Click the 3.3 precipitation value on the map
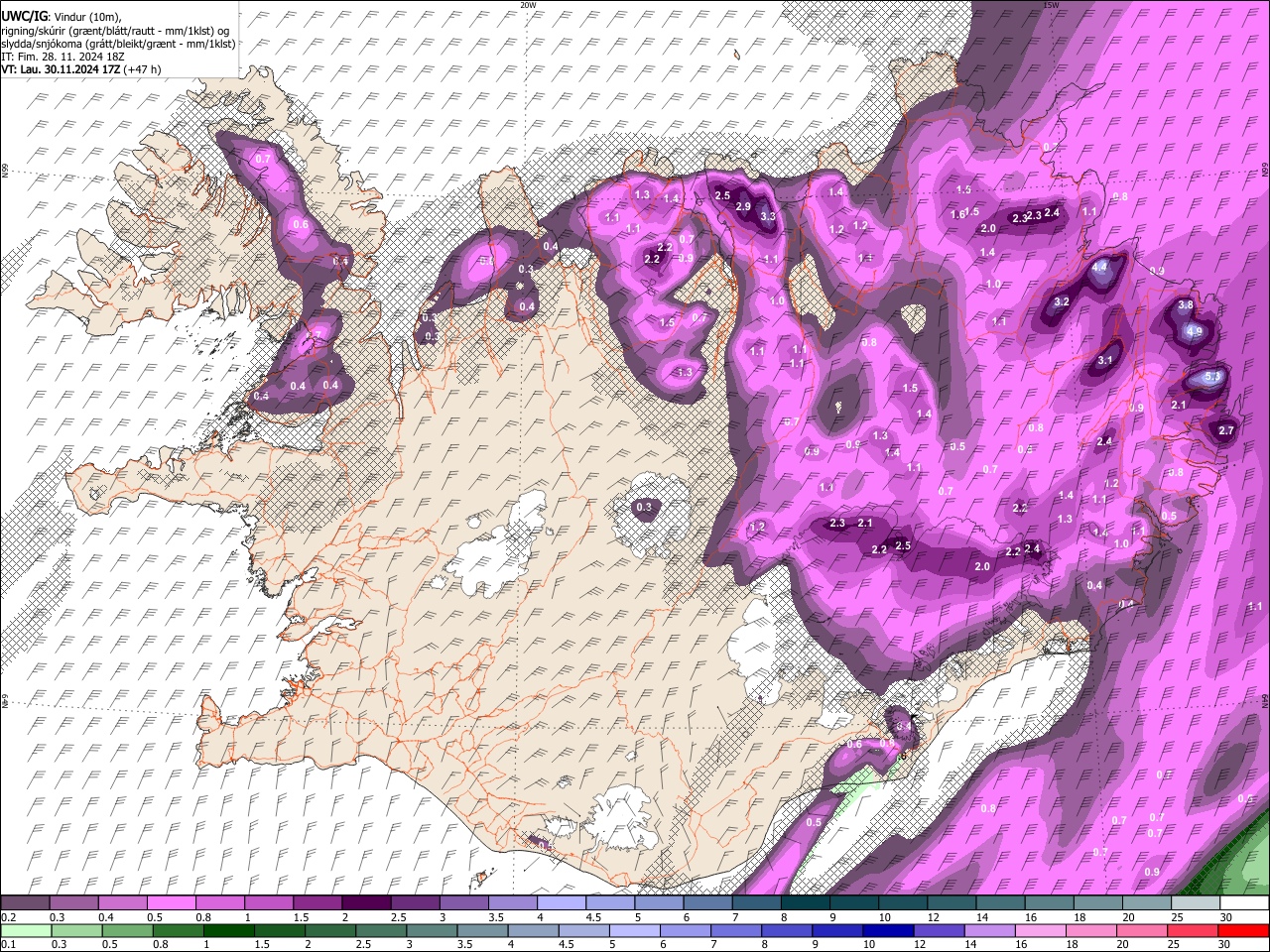This screenshot has height=952, width=1270. click(767, 216)
